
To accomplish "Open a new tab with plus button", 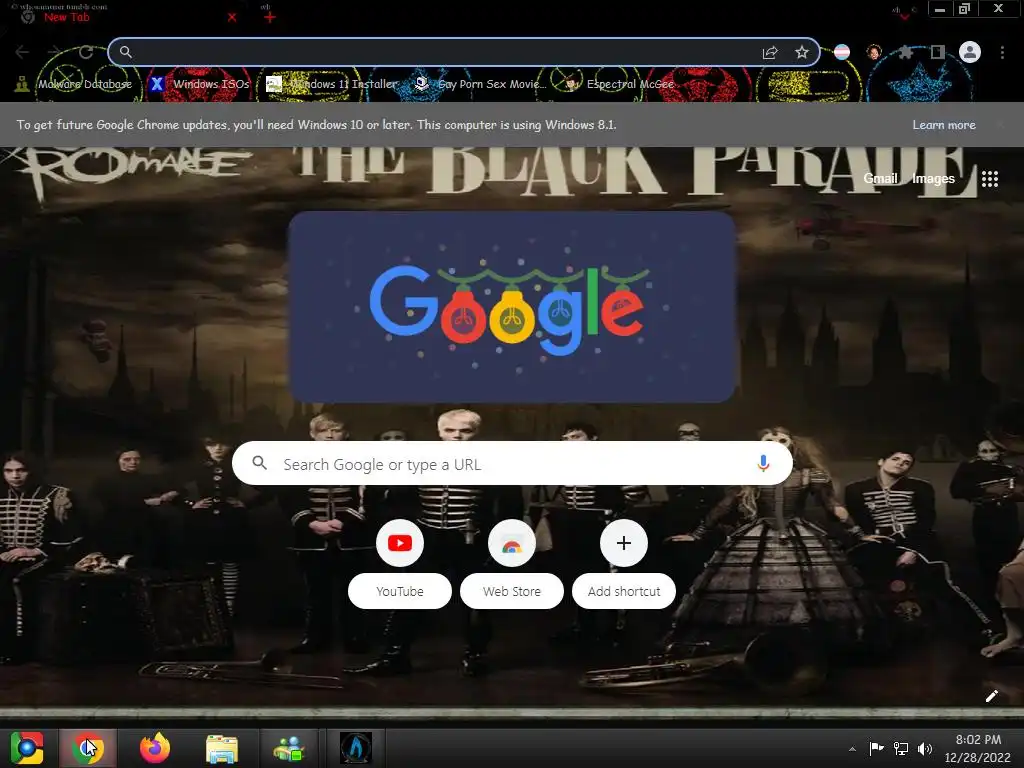I will pyautogui.click(x=270, y=18).
